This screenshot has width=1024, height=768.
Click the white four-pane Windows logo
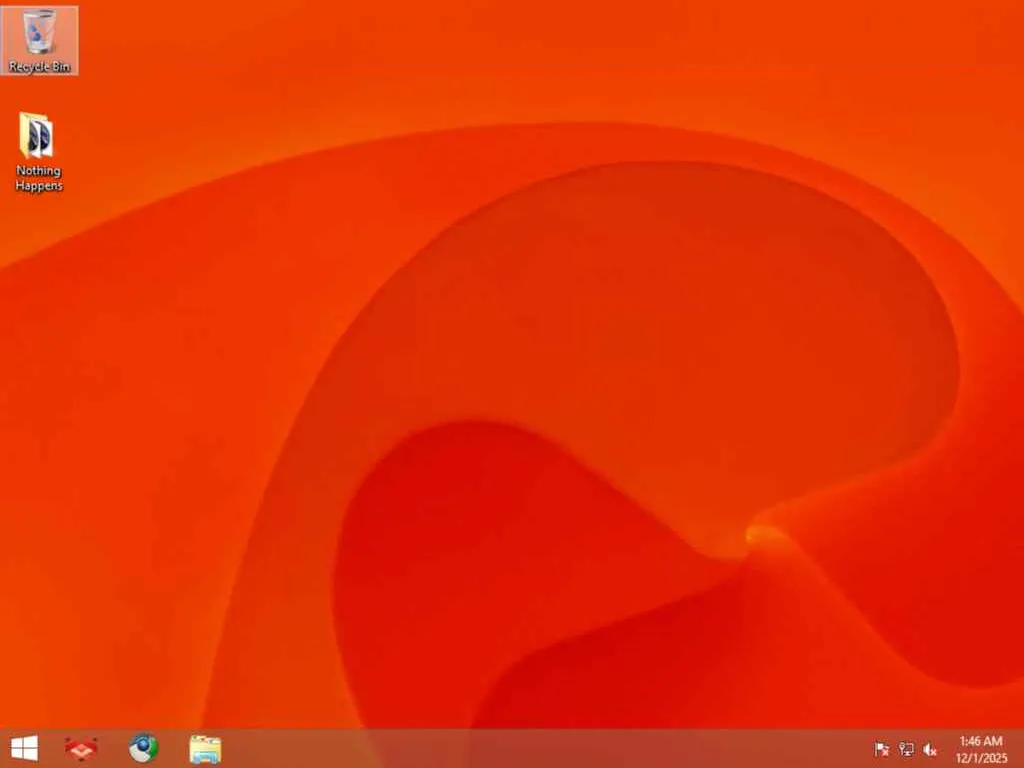click(24, 748)
